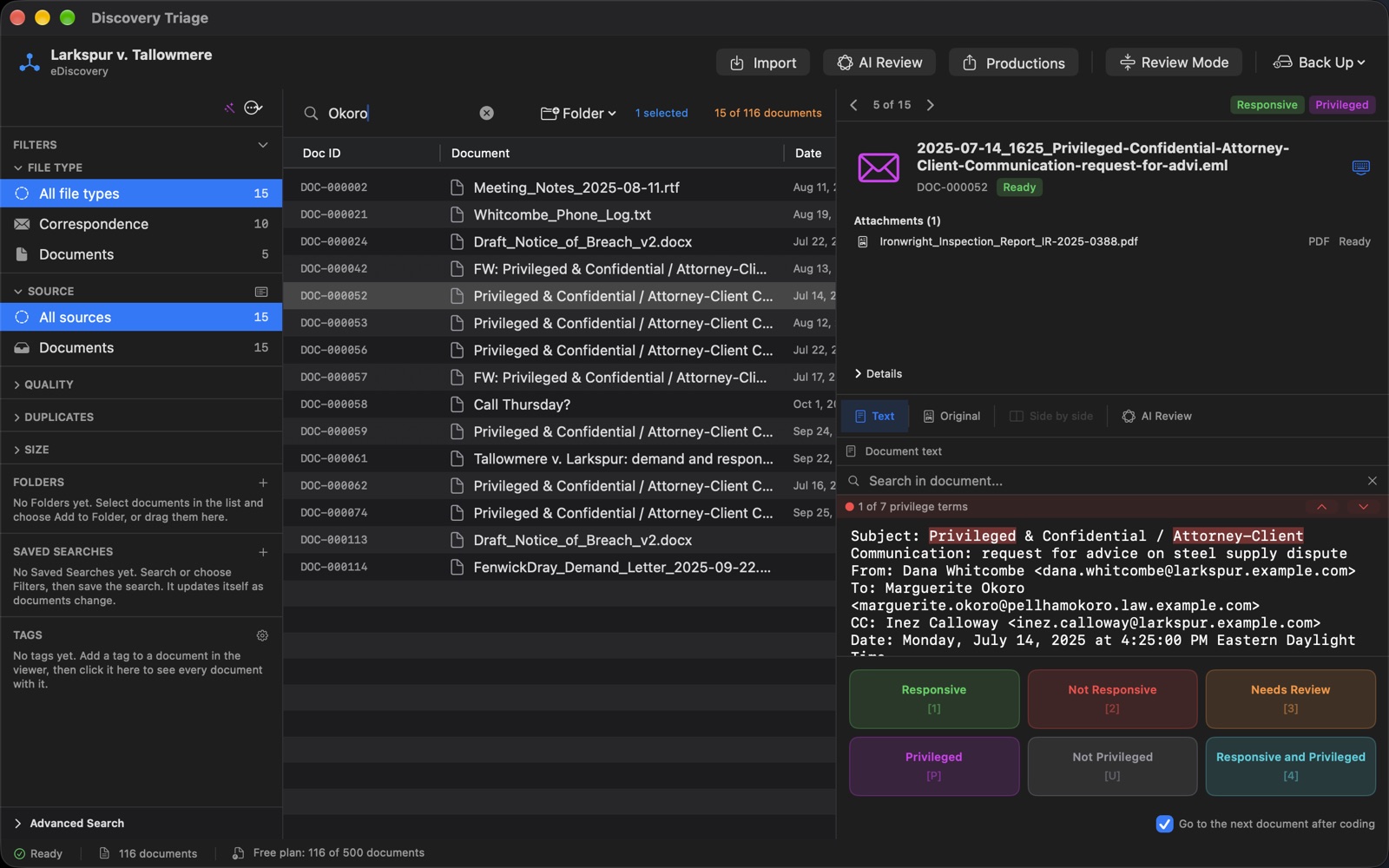Filter by Correspondence file type
This screenshot has height=868, width=1389.
pos(142,224)
